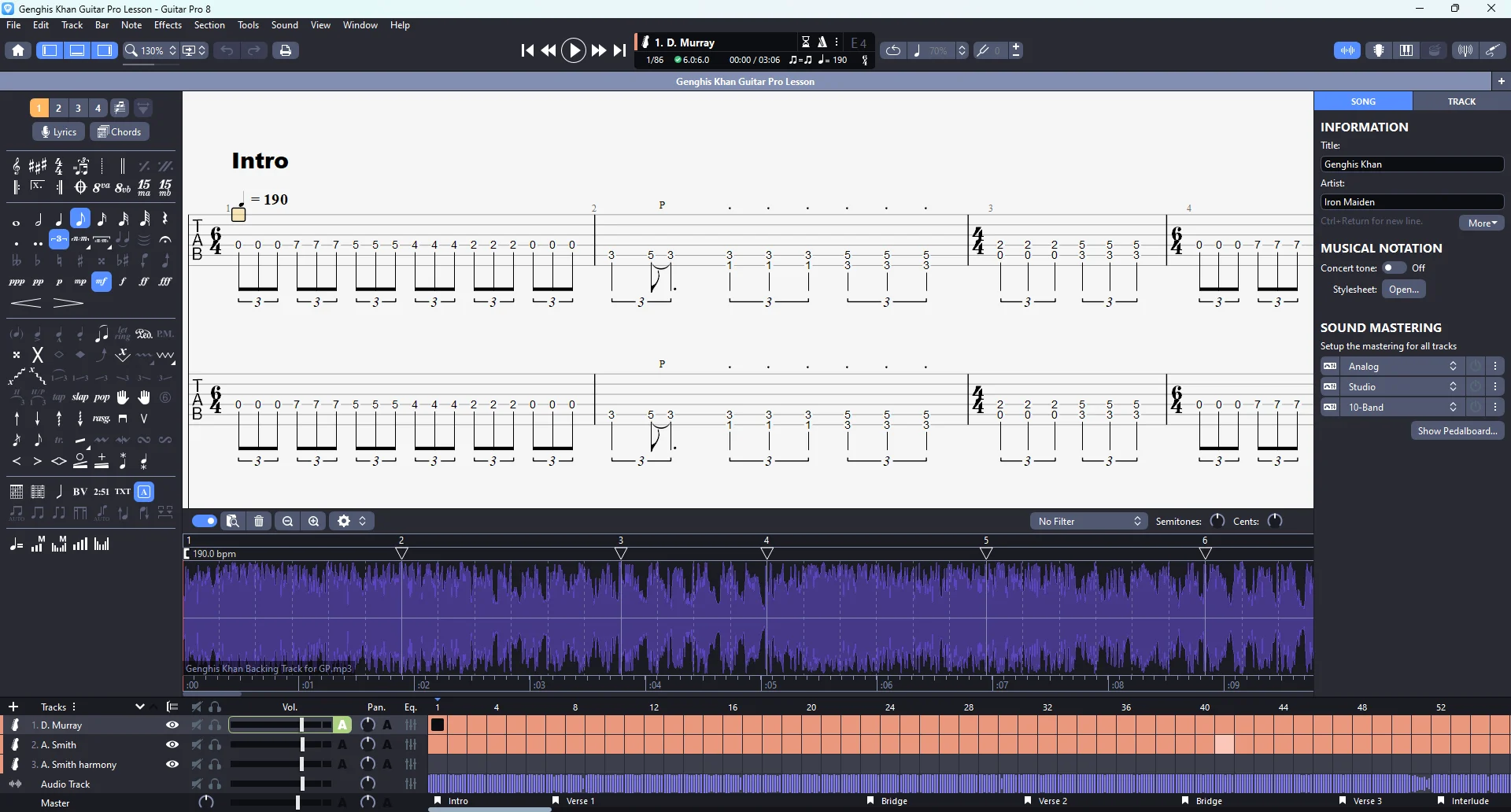Select the key signature sharps icon
Image resolution: width=1511 pixels, height=812 pixels.
(38, 166)
